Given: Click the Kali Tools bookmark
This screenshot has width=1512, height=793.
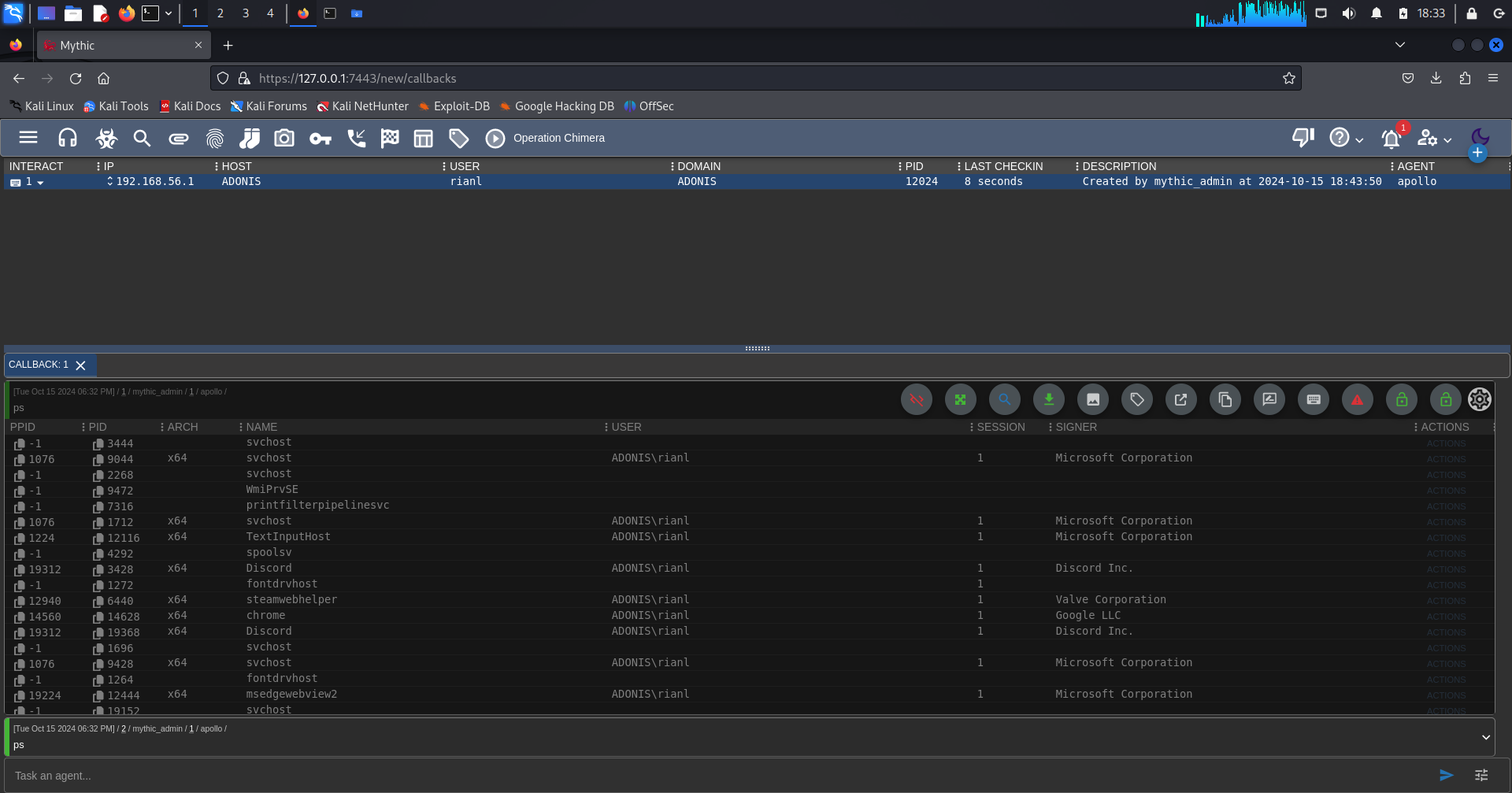Looking at the screenshot, I should (116, 106).
